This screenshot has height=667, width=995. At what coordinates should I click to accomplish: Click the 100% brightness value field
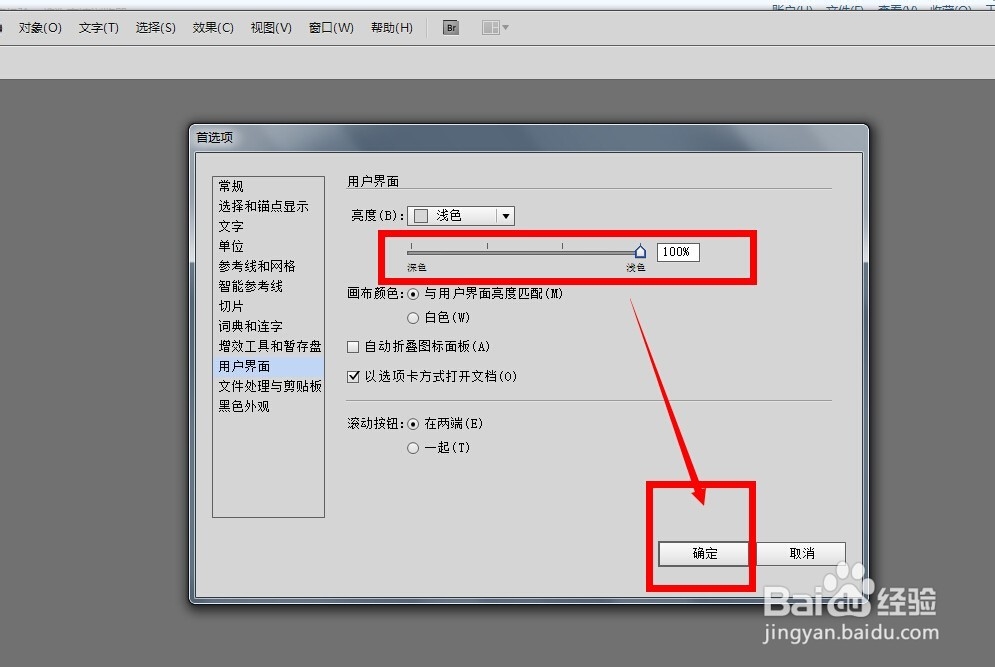[x=677, y=251]
